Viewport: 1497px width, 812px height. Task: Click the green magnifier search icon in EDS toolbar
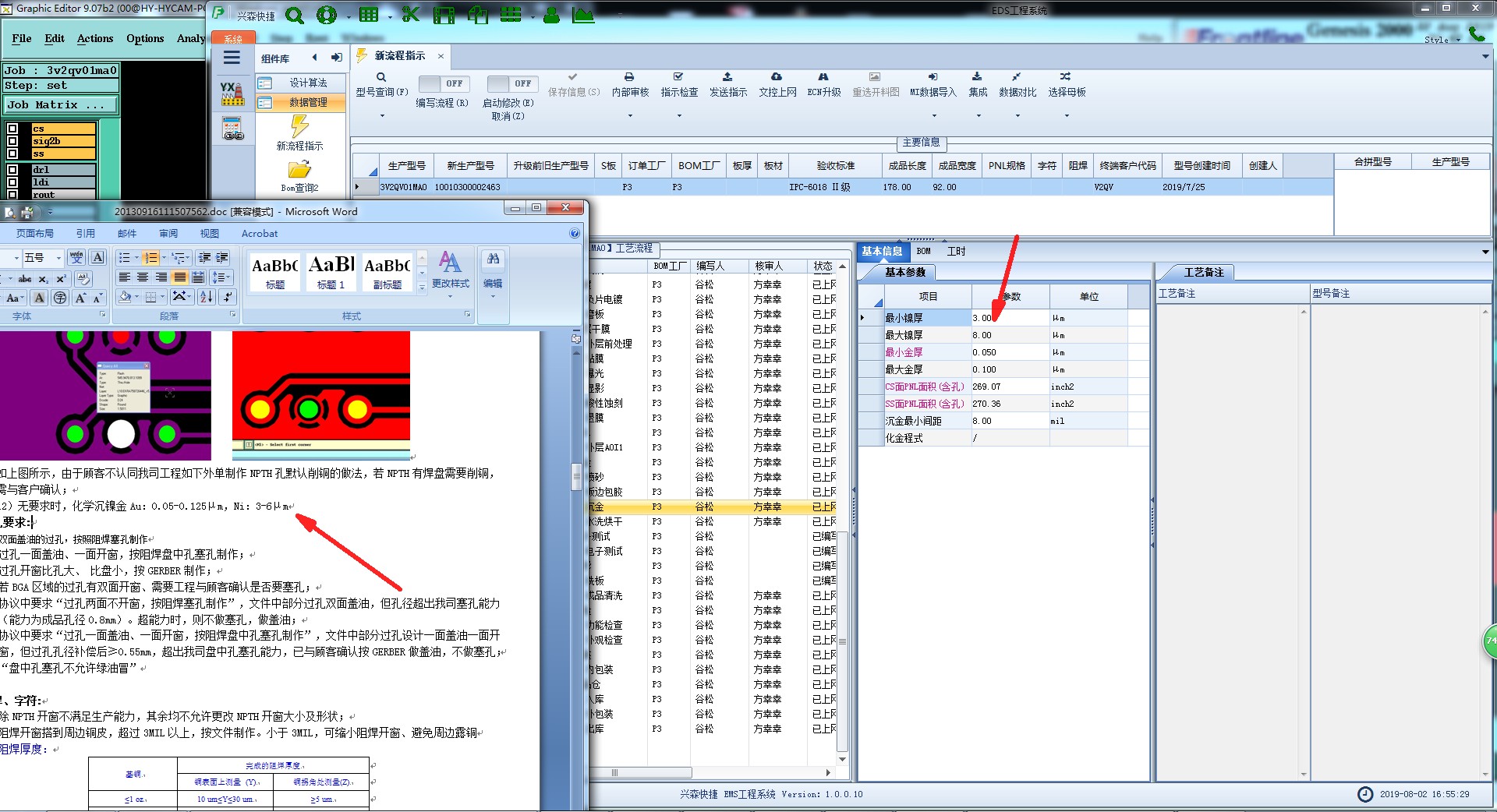[295, 15]
